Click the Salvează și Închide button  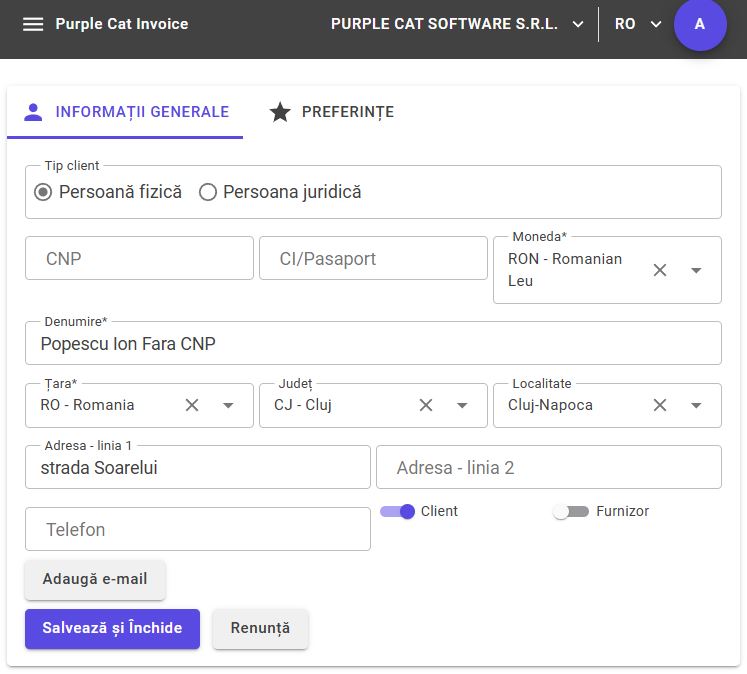coord(112,628)
